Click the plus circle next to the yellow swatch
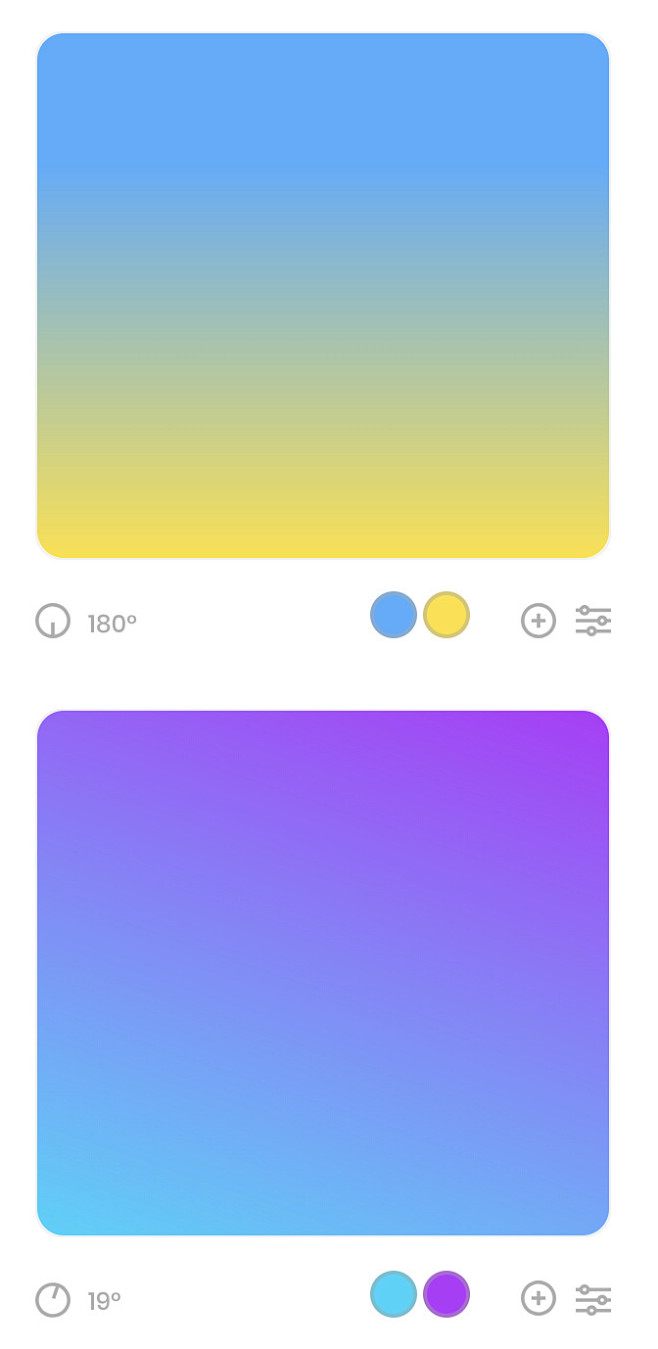Viewport: 658px width, 1349px height. click(x=538, y=621)
